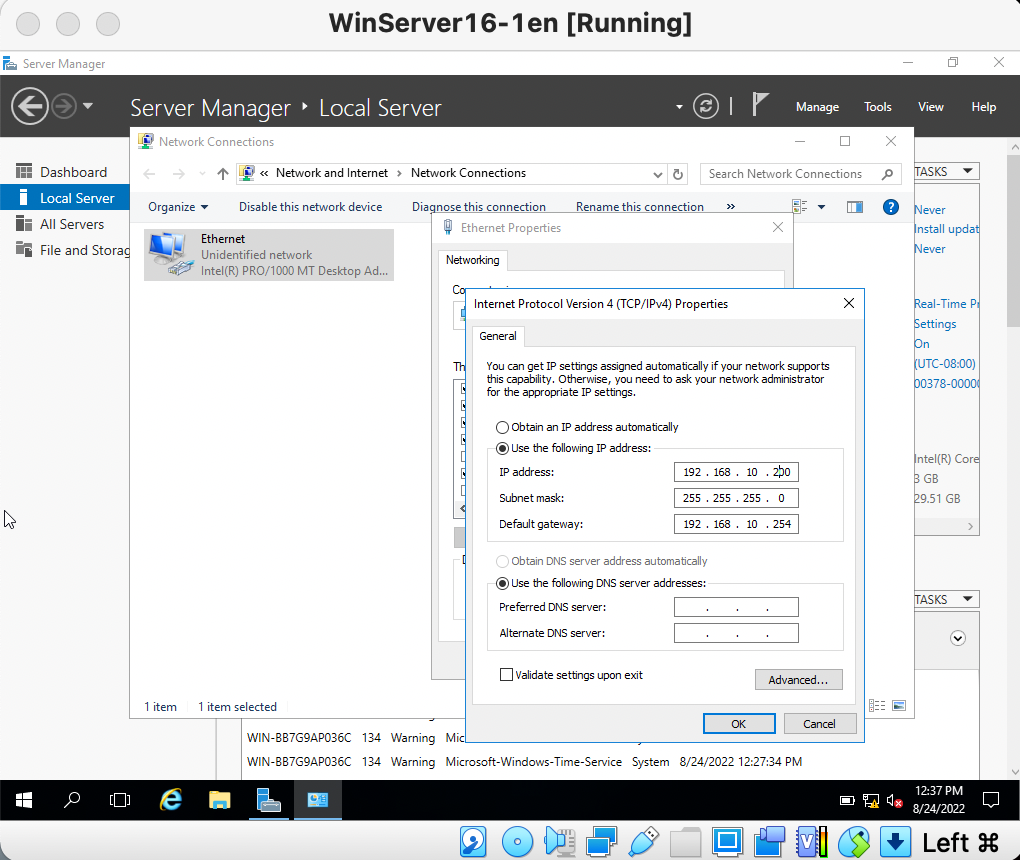Open the Manage menu
The width and height of the screenshot is (1020, 860).
817,107
